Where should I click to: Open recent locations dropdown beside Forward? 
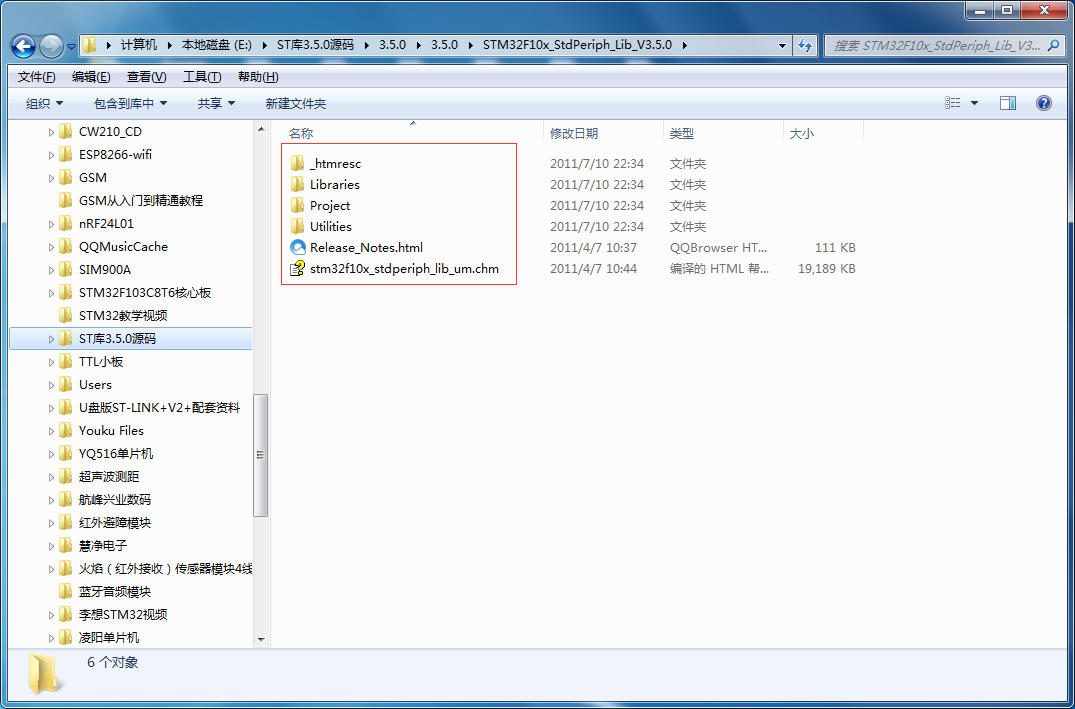71,47
